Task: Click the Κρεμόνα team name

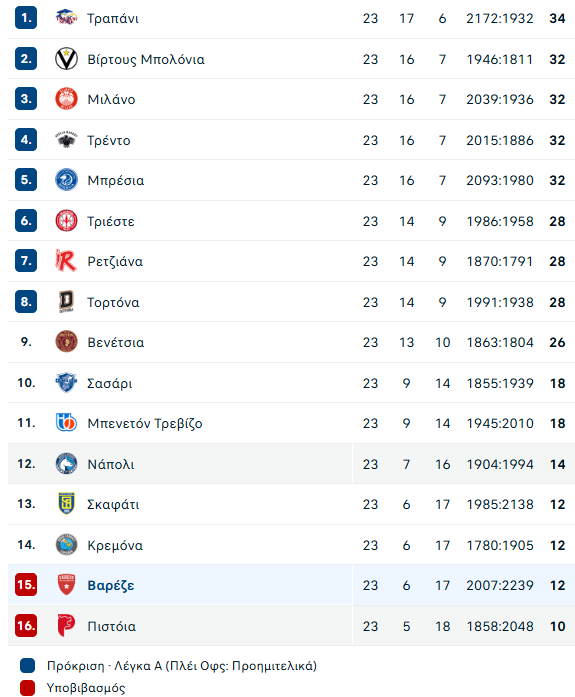Action: tap(115, 545)
